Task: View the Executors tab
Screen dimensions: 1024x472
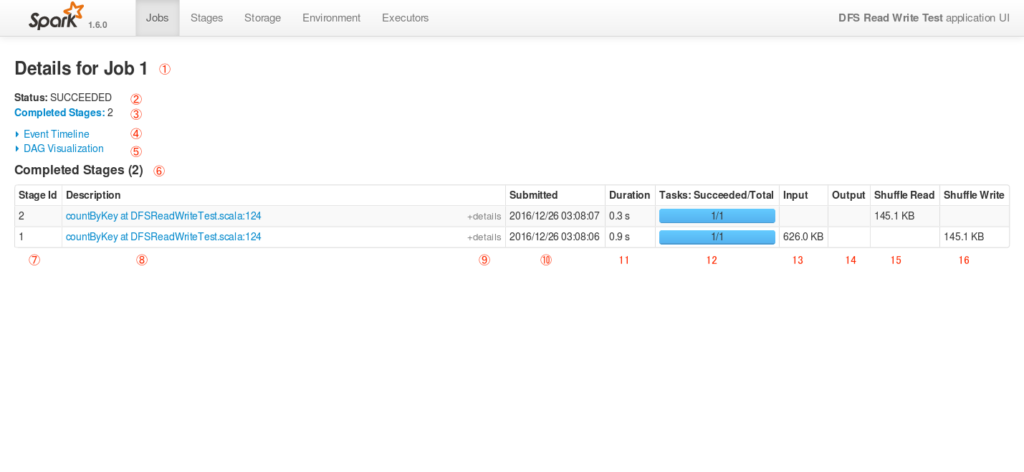Action: [x=405, y=18]
